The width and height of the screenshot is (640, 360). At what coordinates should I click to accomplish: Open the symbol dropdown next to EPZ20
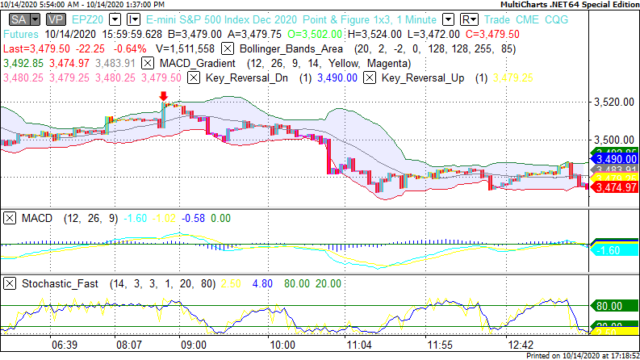coord(115,20)
